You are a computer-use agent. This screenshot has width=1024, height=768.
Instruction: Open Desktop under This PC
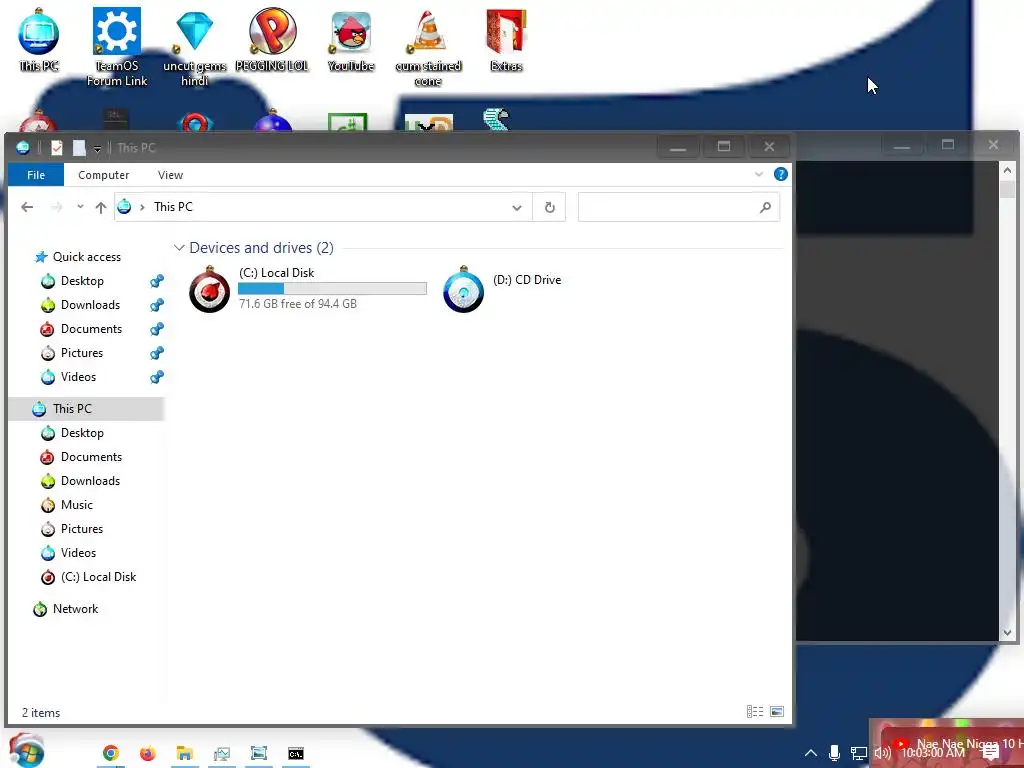pos(82,433)
